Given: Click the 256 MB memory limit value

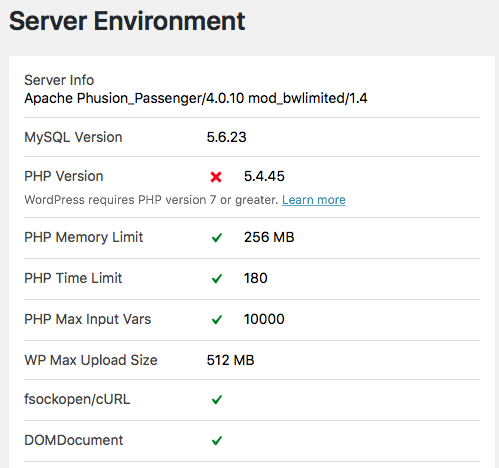Looking at the screenshot, I should [269, 237].
